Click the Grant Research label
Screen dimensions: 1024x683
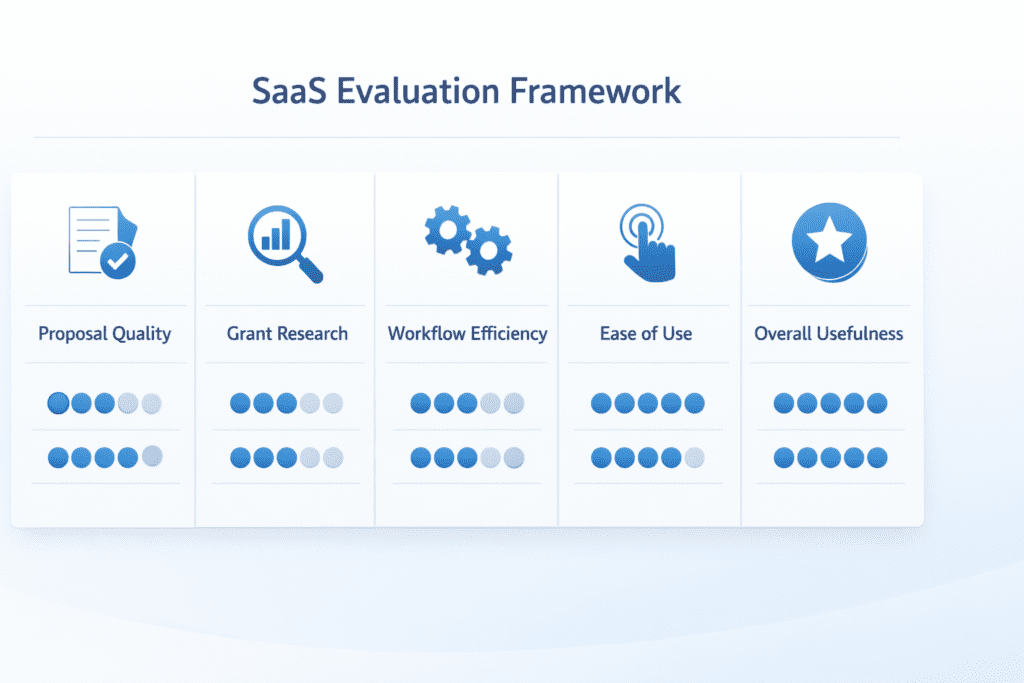pos(287,334)
